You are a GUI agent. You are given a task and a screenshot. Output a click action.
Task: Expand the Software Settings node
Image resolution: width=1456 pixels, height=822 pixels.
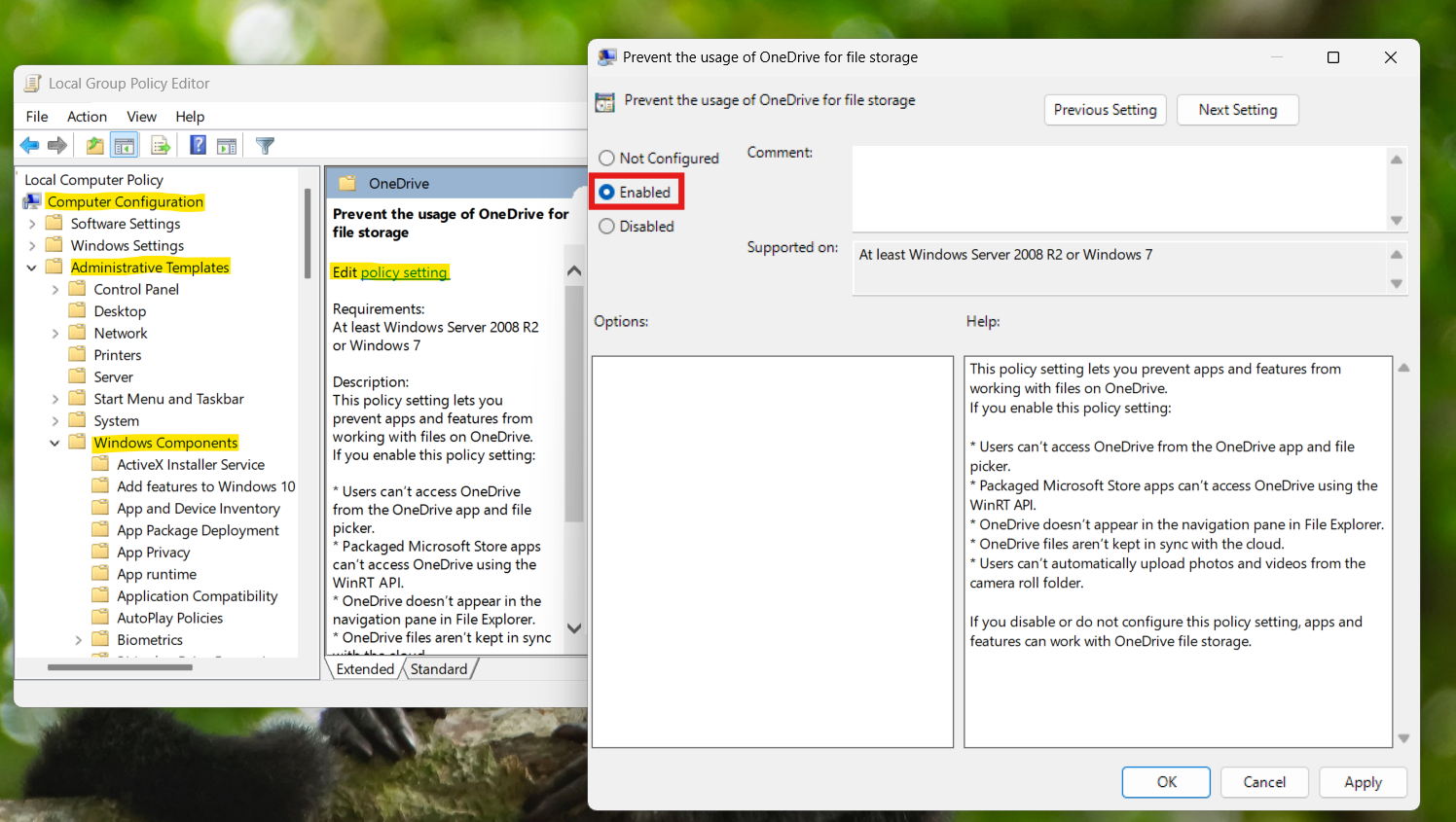[32, 224]
